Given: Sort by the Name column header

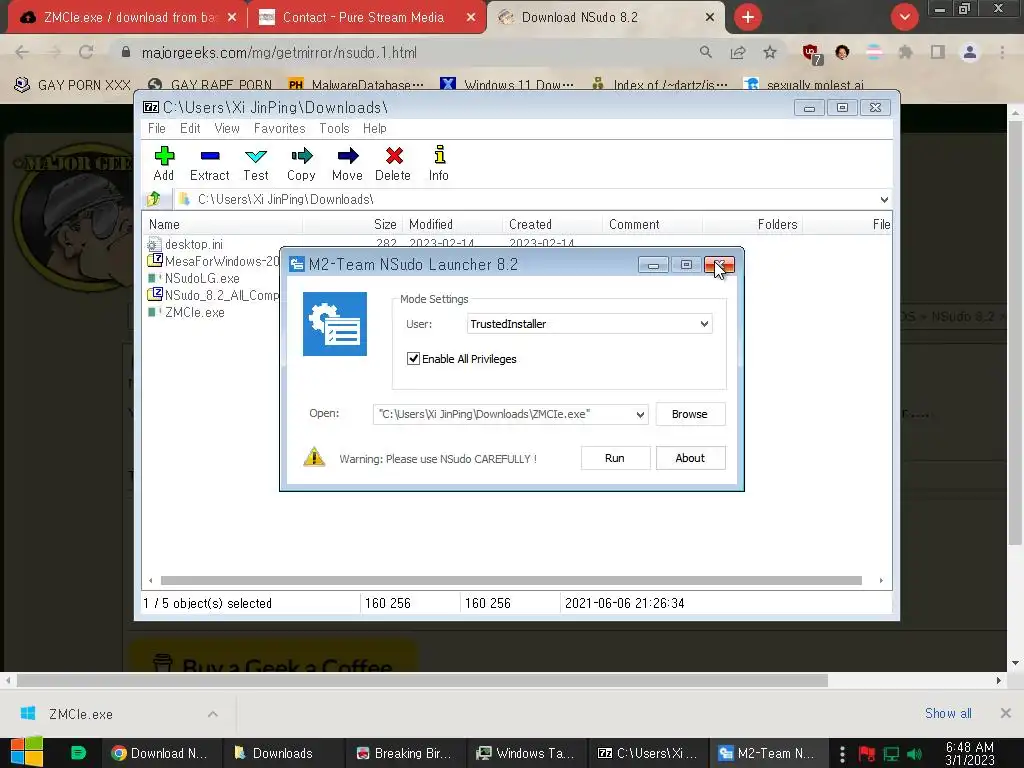Looking at the screenshot, I should click(x=223, y=224).
